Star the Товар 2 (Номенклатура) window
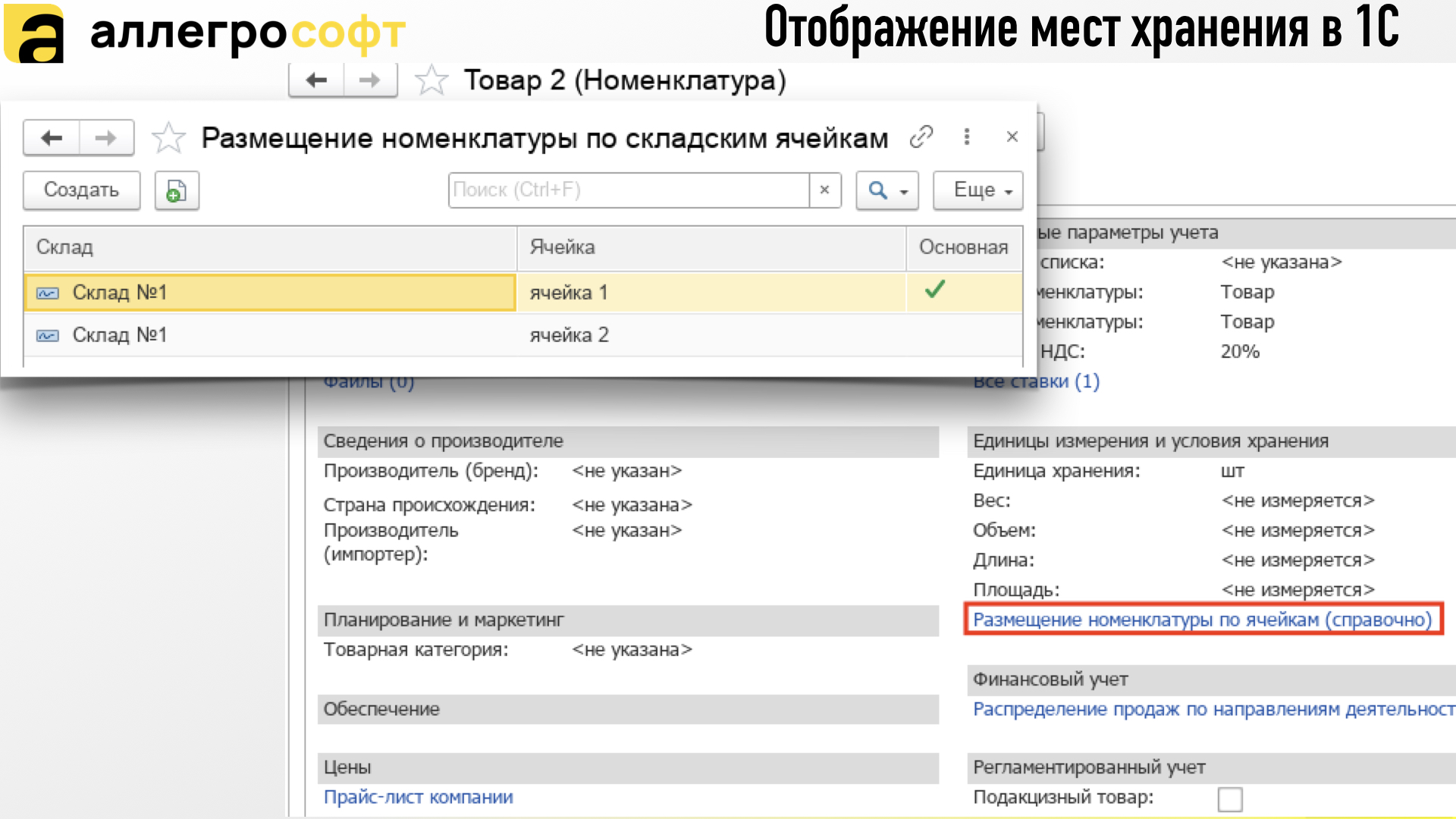 [x=431, y=80]
